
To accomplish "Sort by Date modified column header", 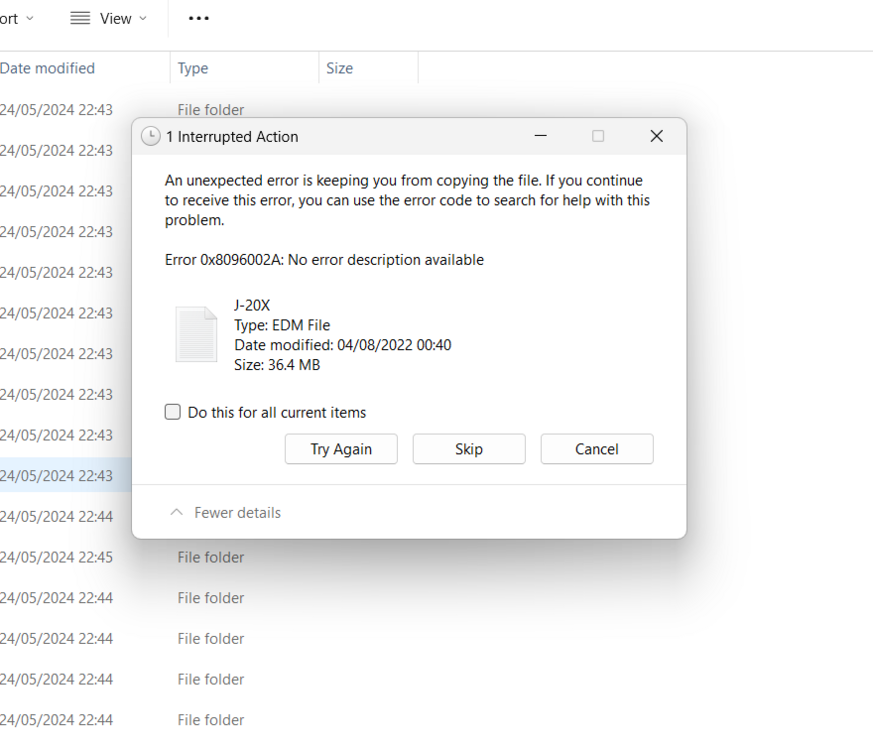I will pyautogui.click(x=48, y=68).
